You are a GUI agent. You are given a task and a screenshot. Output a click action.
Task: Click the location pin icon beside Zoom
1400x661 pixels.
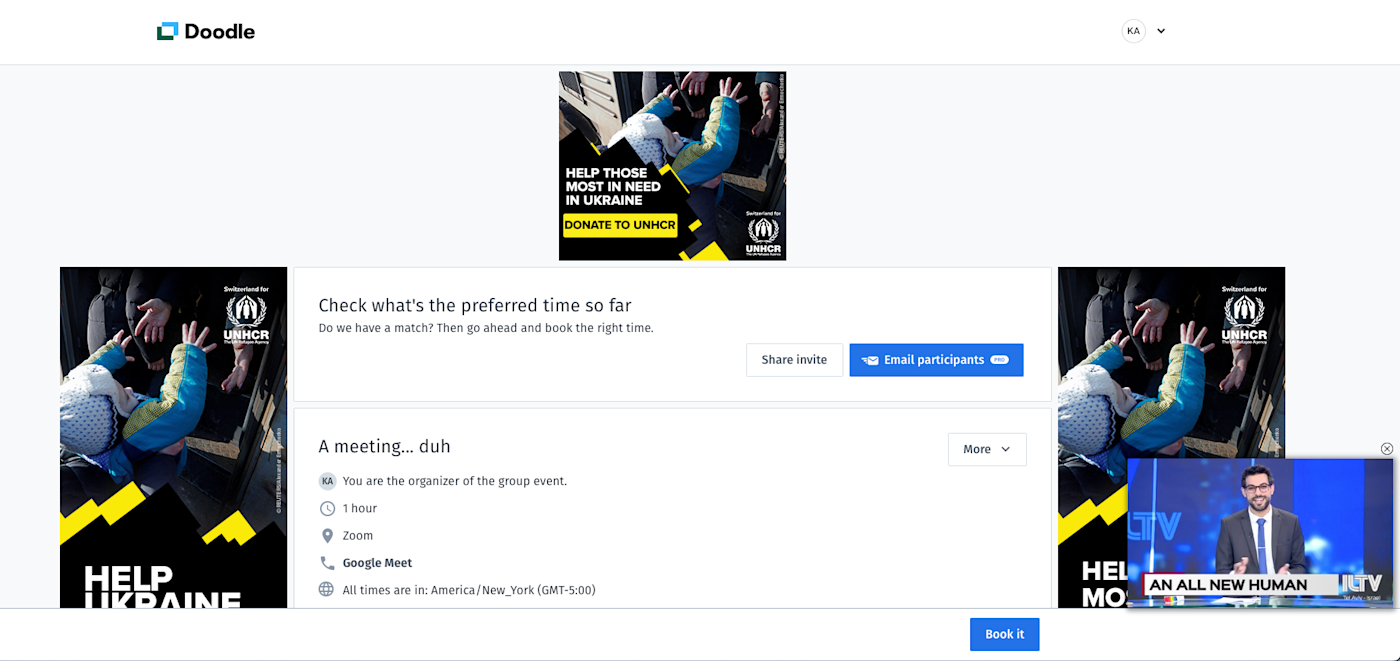[327, 536]
